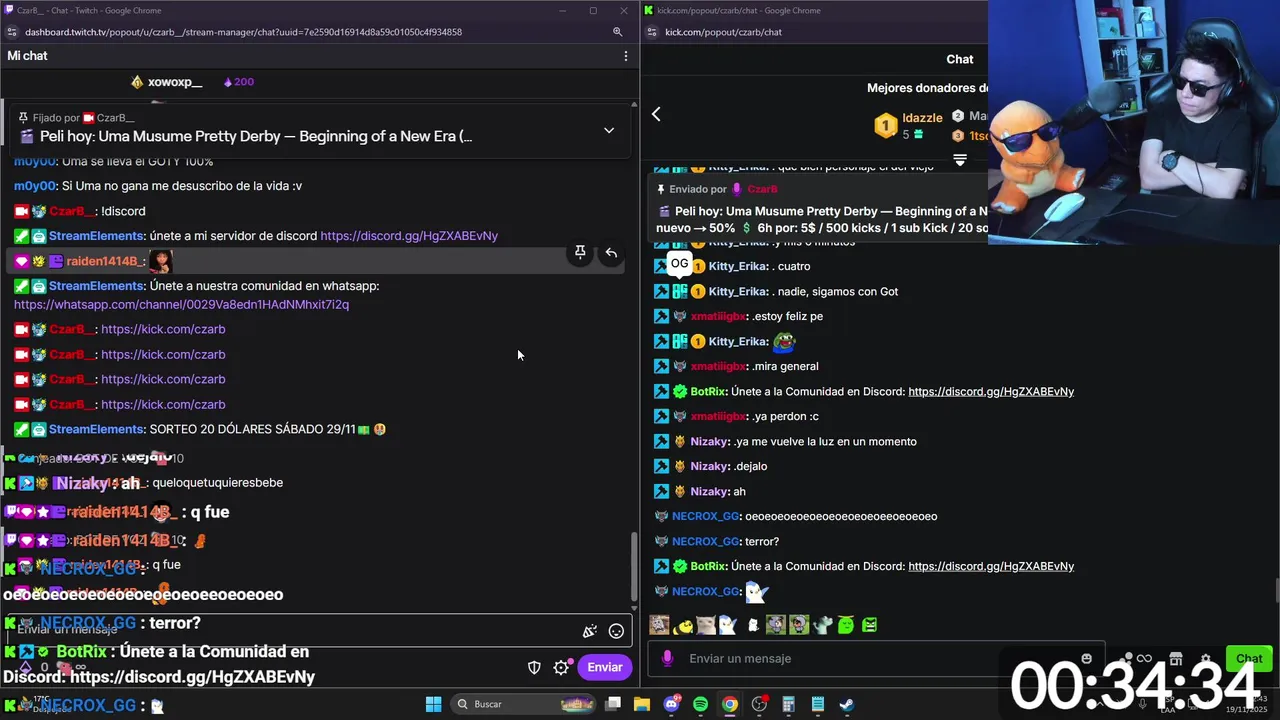Click the raiden1414B username in Twitch chat
The image size is (1280, 720).
[x=102, y=261]
